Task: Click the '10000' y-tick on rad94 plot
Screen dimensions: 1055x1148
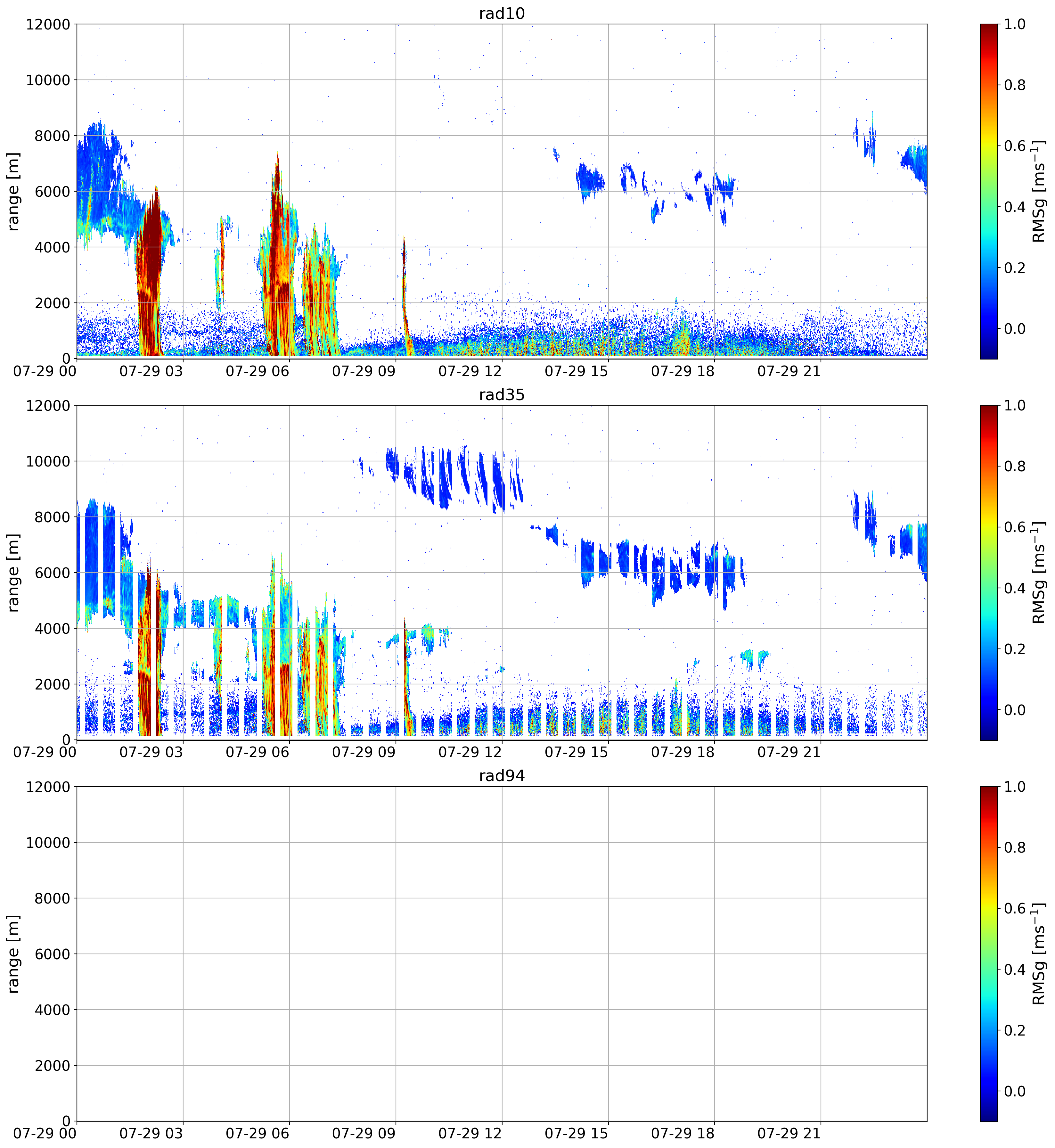Action: point(48,843)
